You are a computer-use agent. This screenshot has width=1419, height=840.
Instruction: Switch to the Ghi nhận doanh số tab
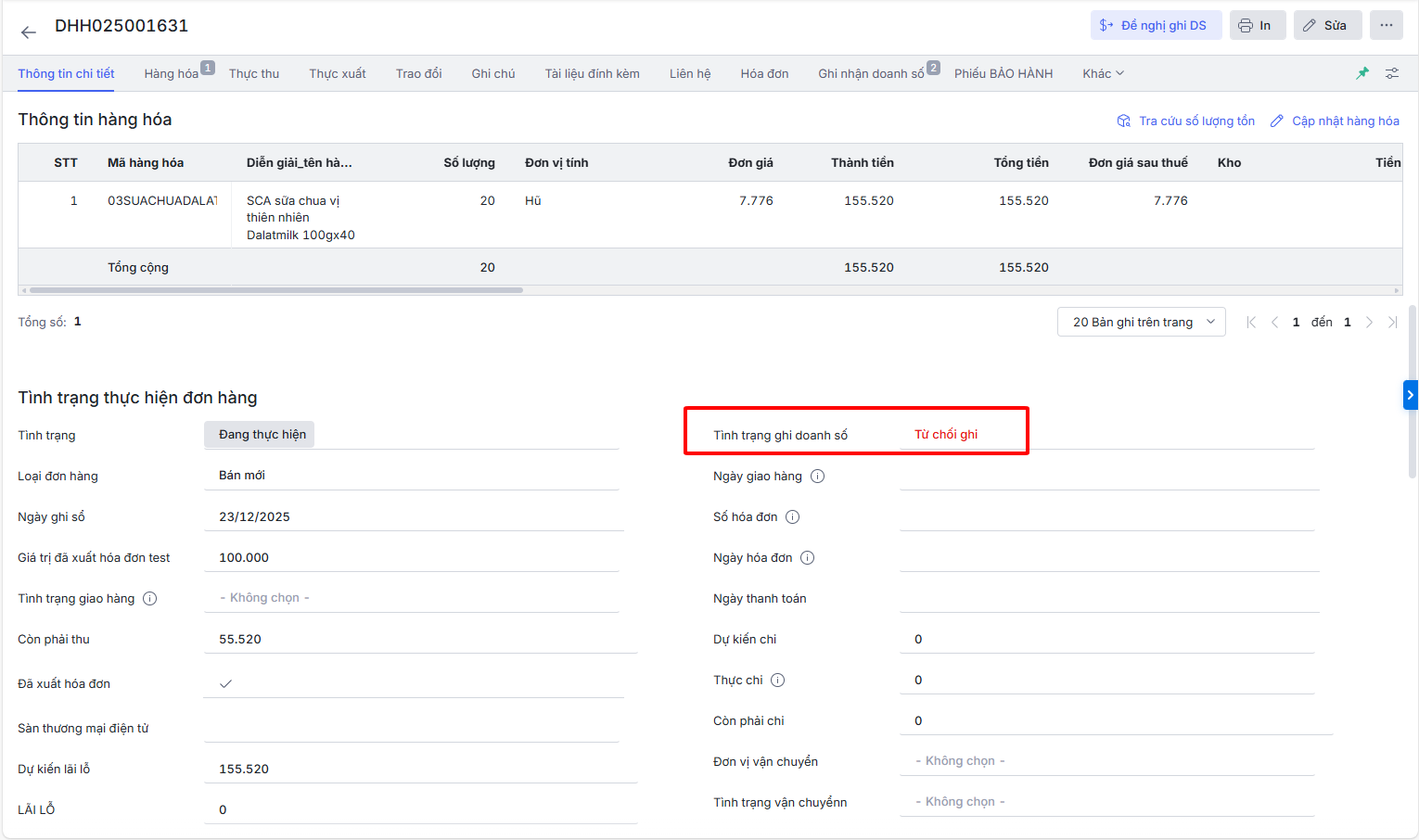871,73
